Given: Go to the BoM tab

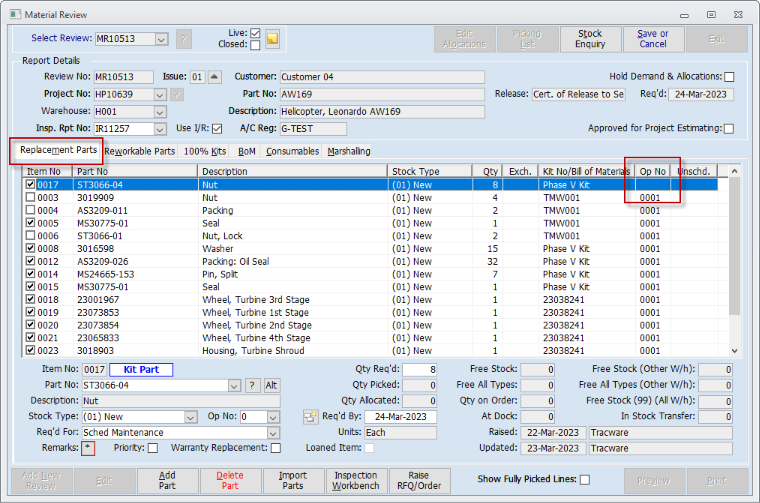Looking at the screenshot, I should (x=246, y=151).
